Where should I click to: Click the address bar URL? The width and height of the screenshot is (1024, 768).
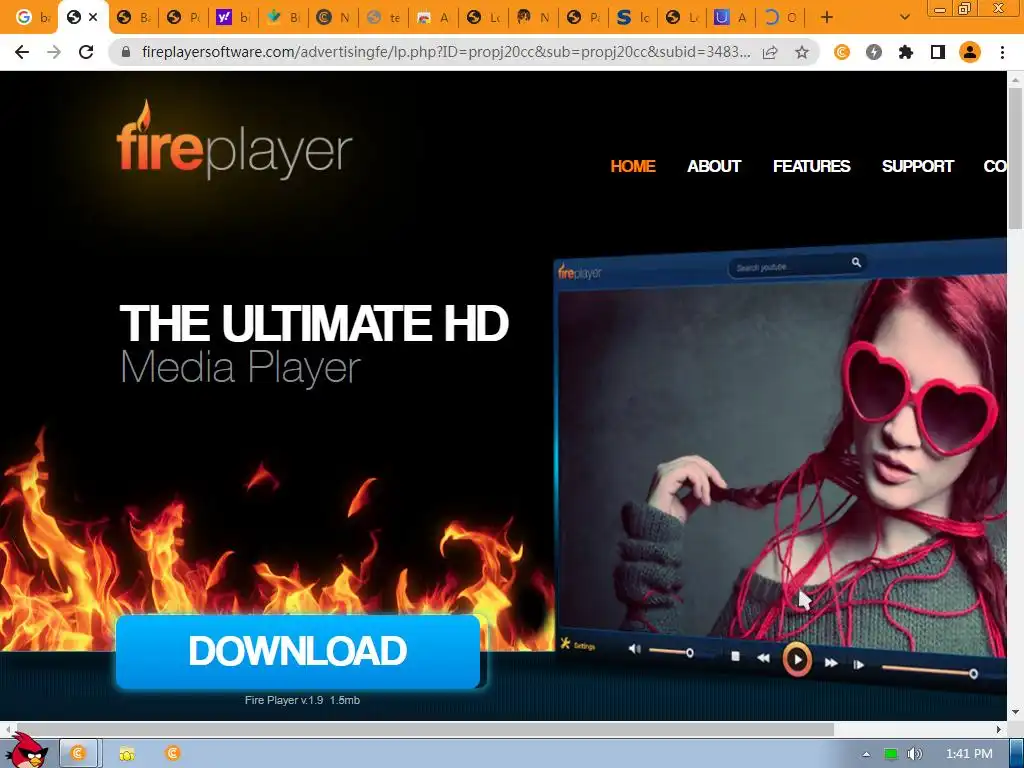pyautogui.click(x=446, y=52)
